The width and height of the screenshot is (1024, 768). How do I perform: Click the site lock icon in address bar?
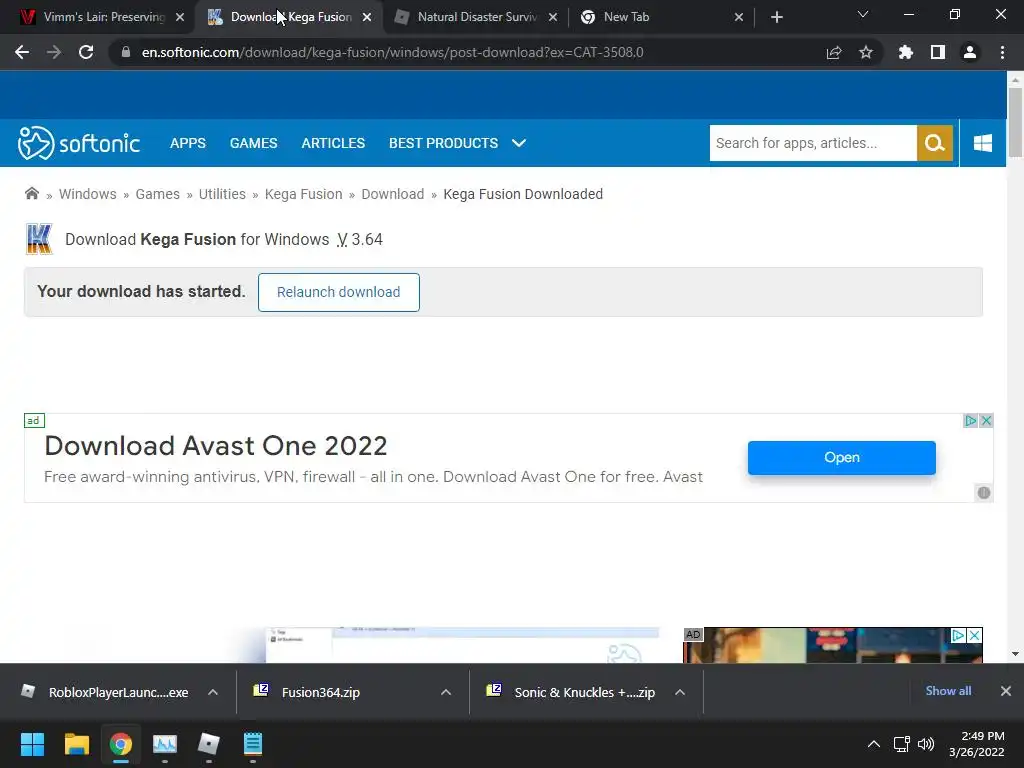pyautogui.click(x=126, y=52)
